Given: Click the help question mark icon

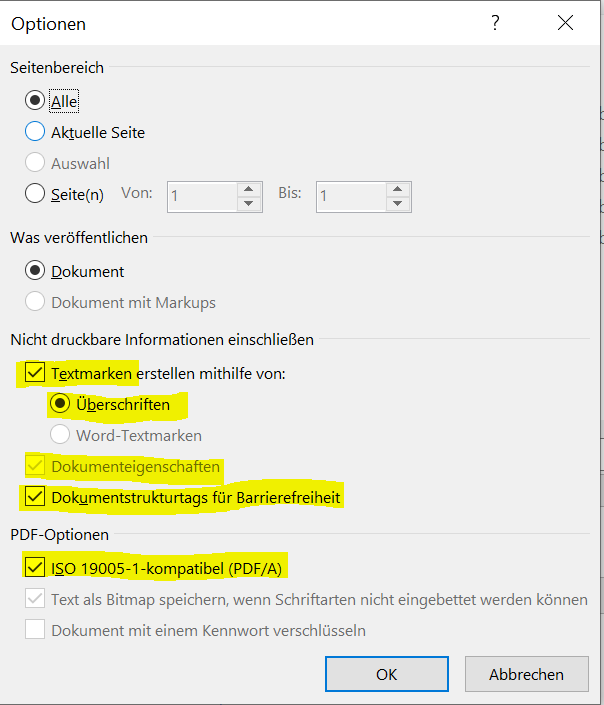Looking at the screenshot, I should (495, 22).
